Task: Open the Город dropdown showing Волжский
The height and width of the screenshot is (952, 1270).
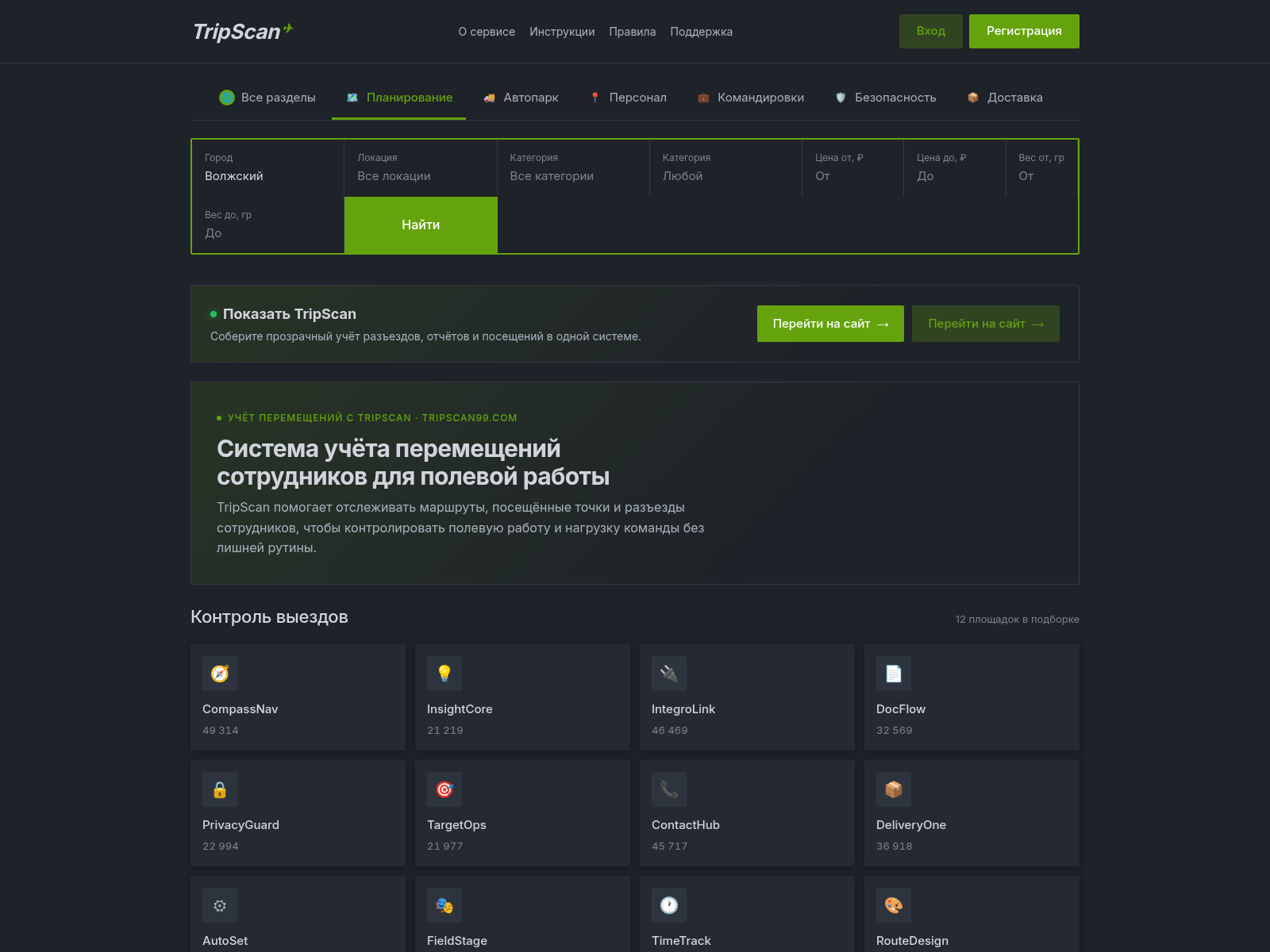Action: click(x=268, y=168)
